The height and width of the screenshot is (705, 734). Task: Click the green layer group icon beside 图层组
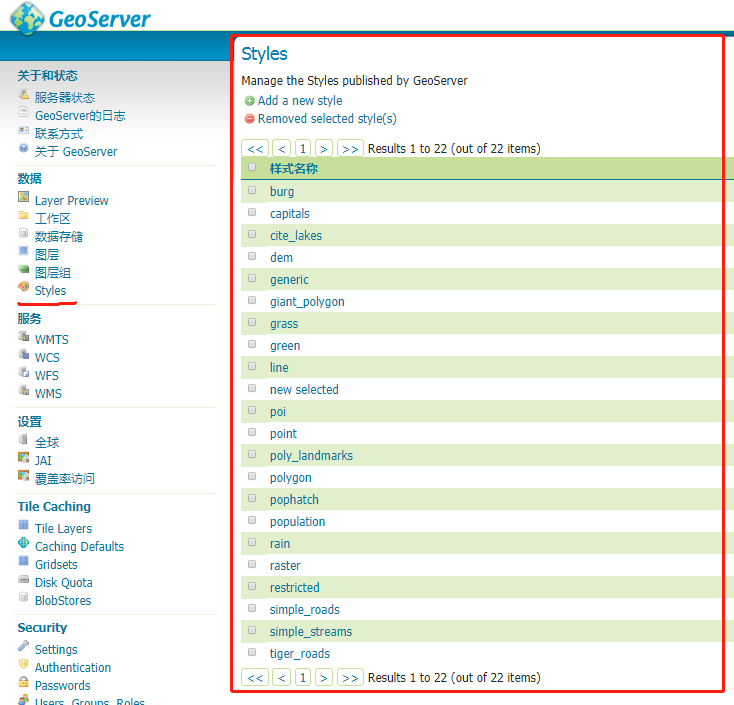tap(23, 269)
